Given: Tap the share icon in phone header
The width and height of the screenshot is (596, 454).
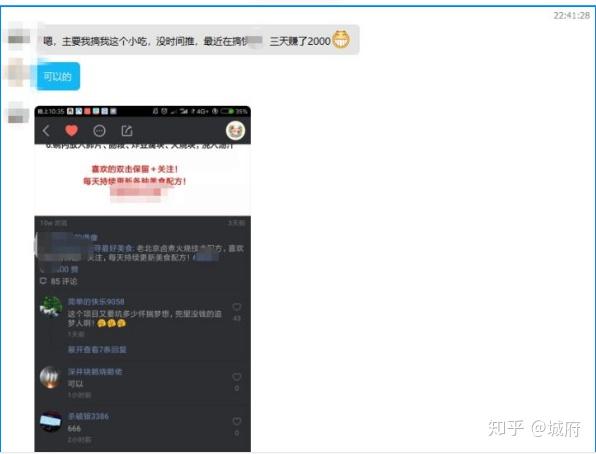Looking at the screenshot, I should click(127, 131).
